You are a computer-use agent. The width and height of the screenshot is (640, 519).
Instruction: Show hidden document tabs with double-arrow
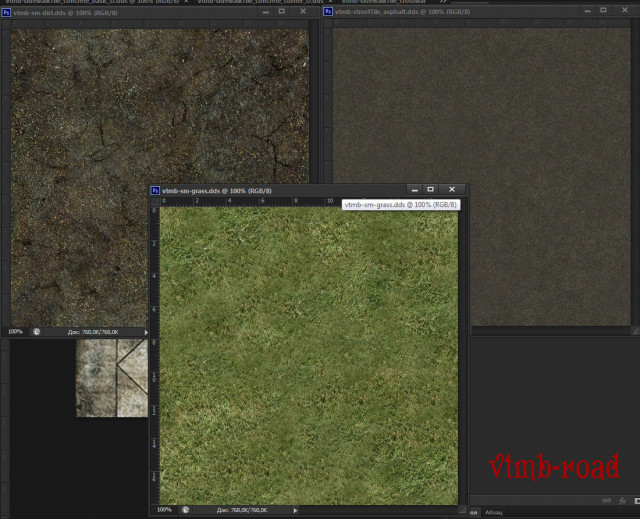443,2
